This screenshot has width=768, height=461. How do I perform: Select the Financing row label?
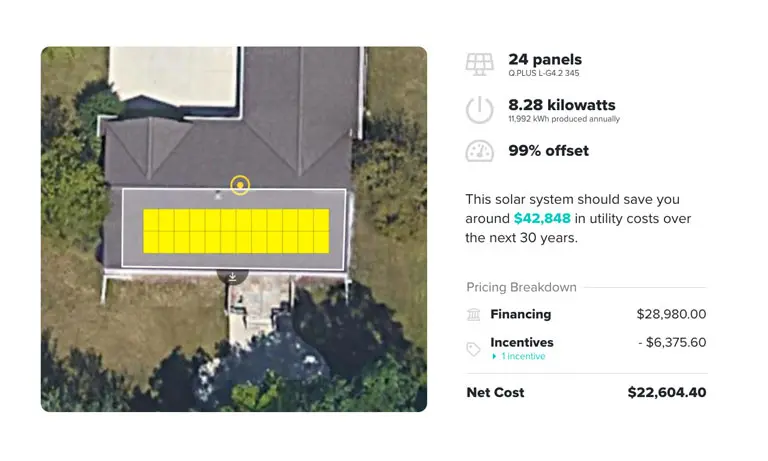point(520,314)
